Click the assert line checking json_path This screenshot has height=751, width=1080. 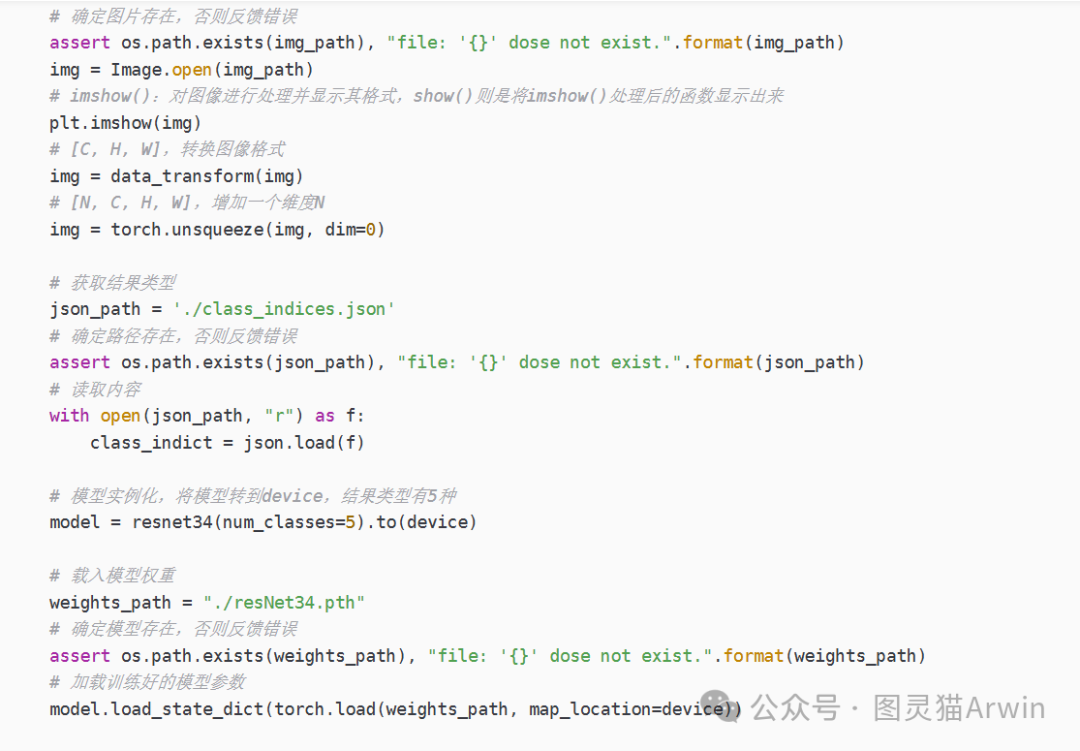[457, 362]
